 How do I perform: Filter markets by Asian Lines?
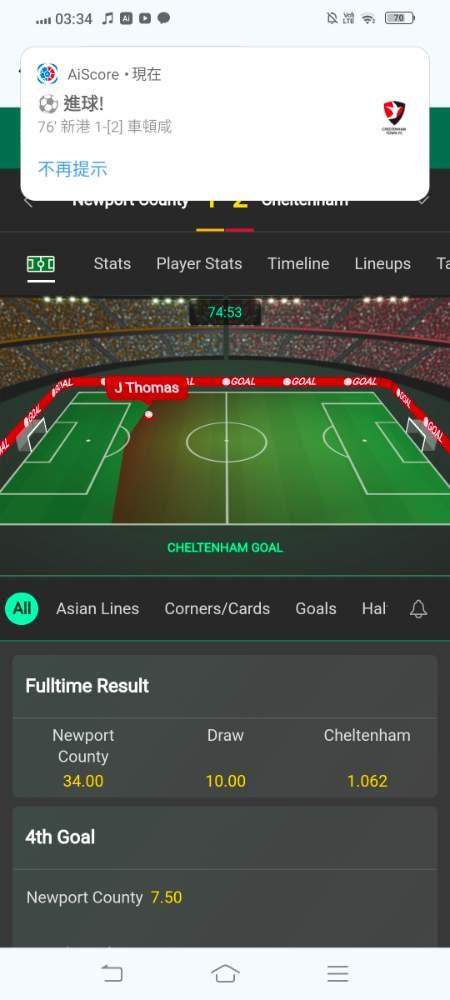click(x=98, y=608)
